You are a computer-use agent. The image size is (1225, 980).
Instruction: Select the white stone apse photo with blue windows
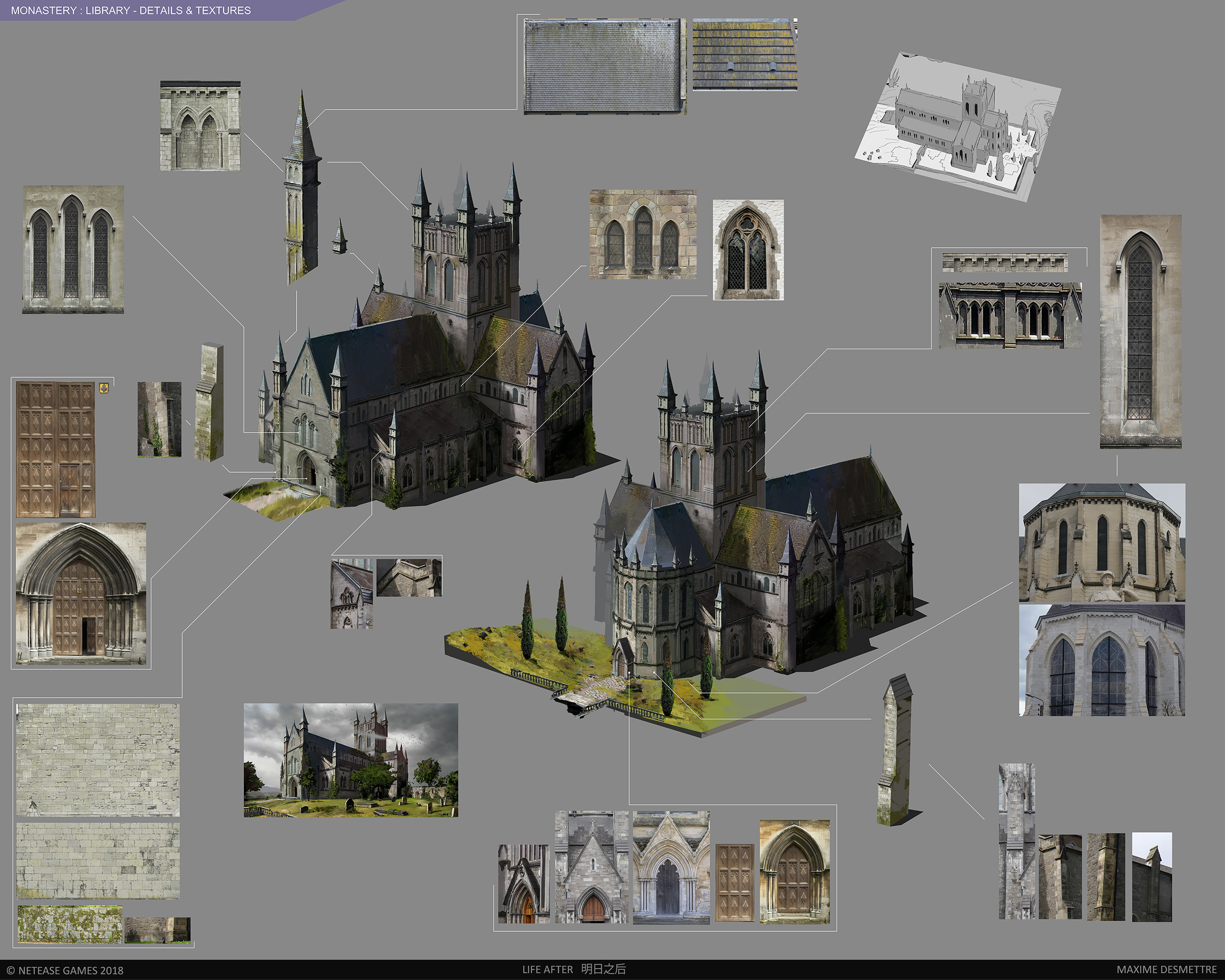pos(1101,660)
